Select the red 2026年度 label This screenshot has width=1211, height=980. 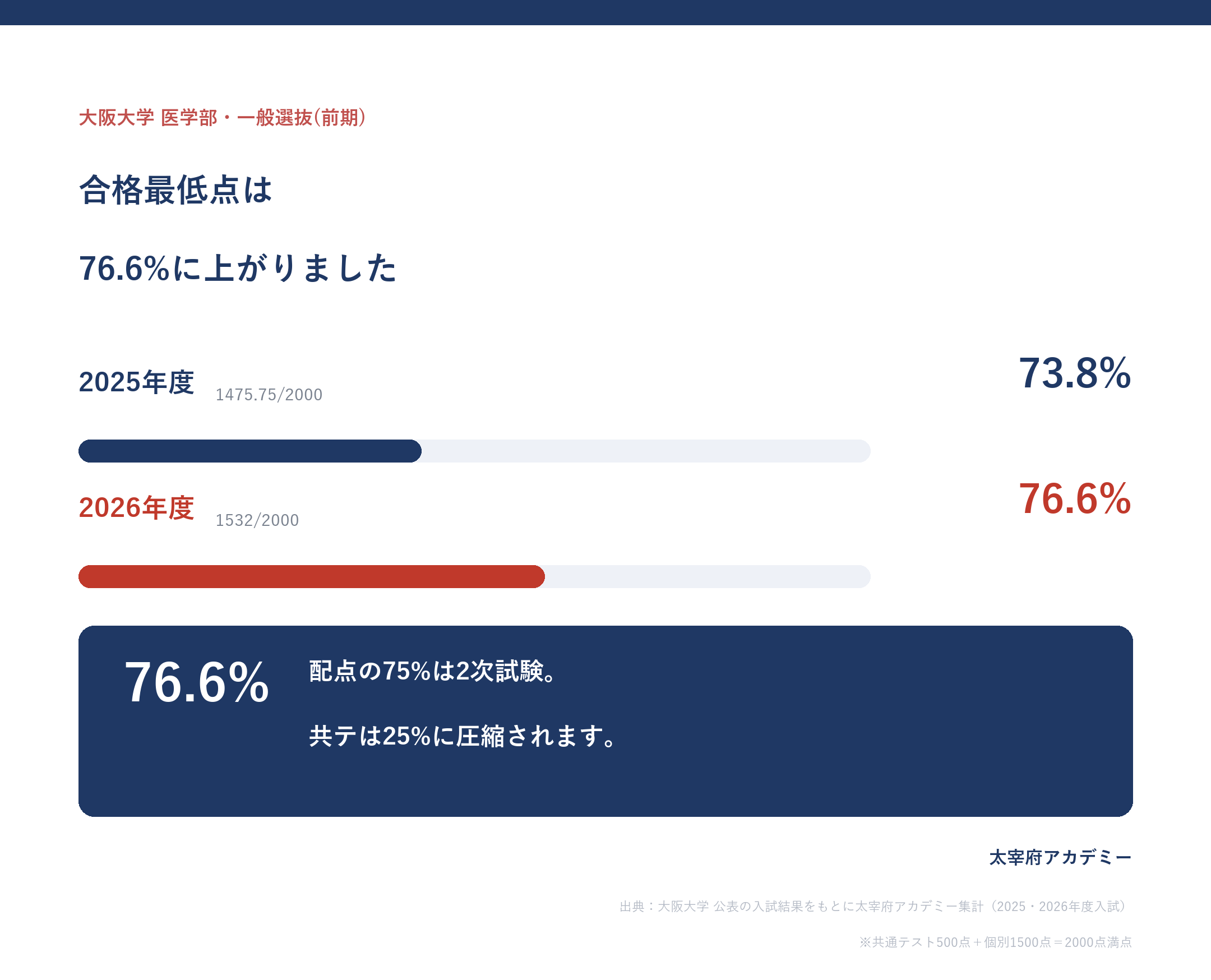(137, 507)
